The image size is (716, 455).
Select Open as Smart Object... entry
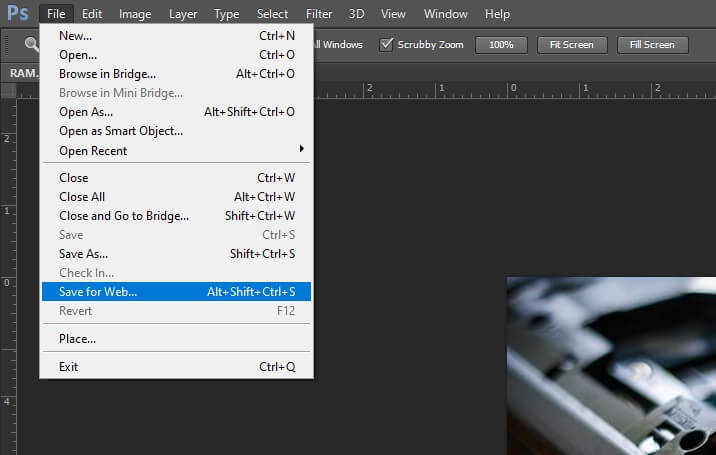click(x=177, y=131)
